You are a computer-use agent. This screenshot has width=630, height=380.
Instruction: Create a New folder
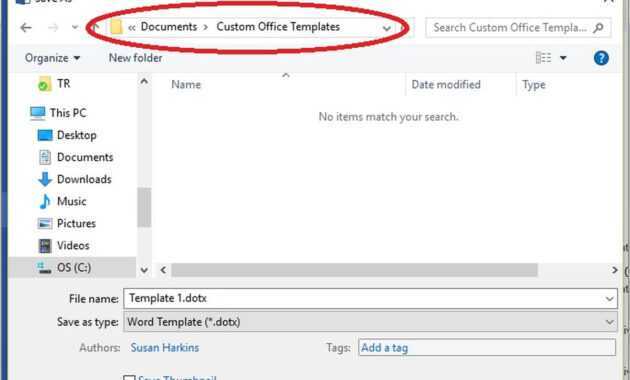pyautogui.click(x=135, y=58)
